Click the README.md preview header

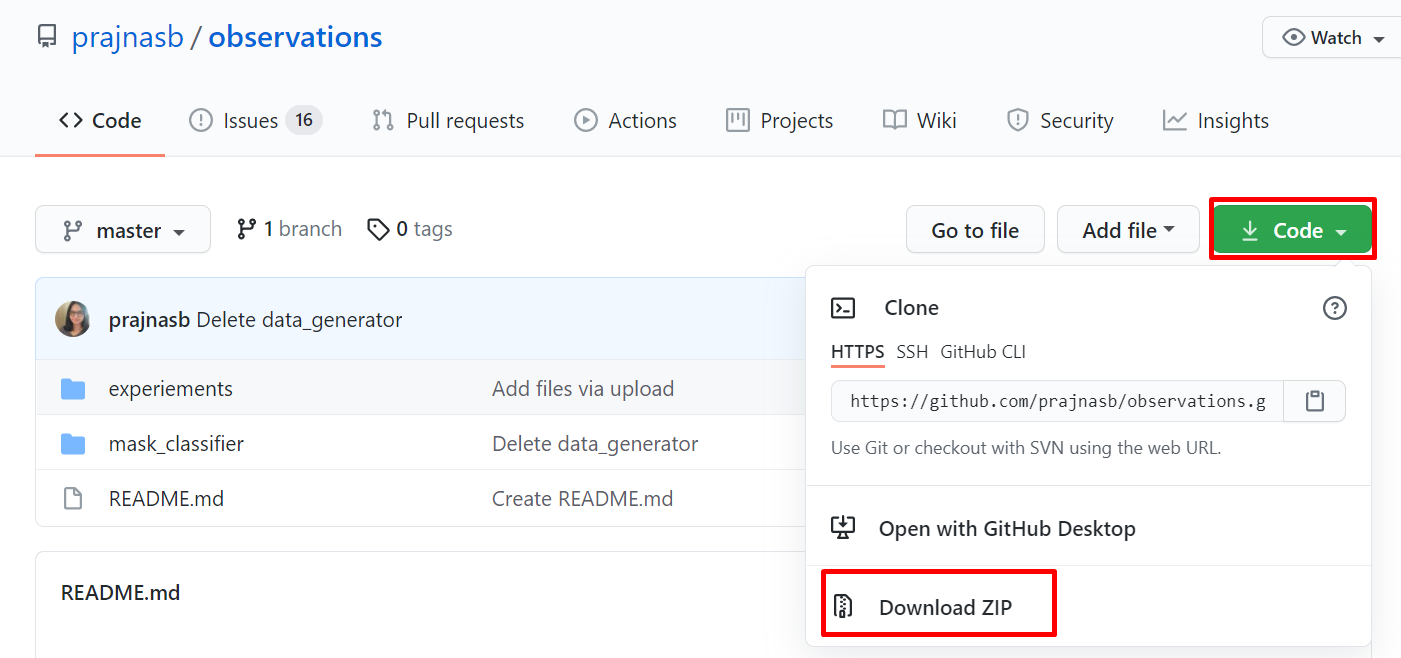(121, 593)
